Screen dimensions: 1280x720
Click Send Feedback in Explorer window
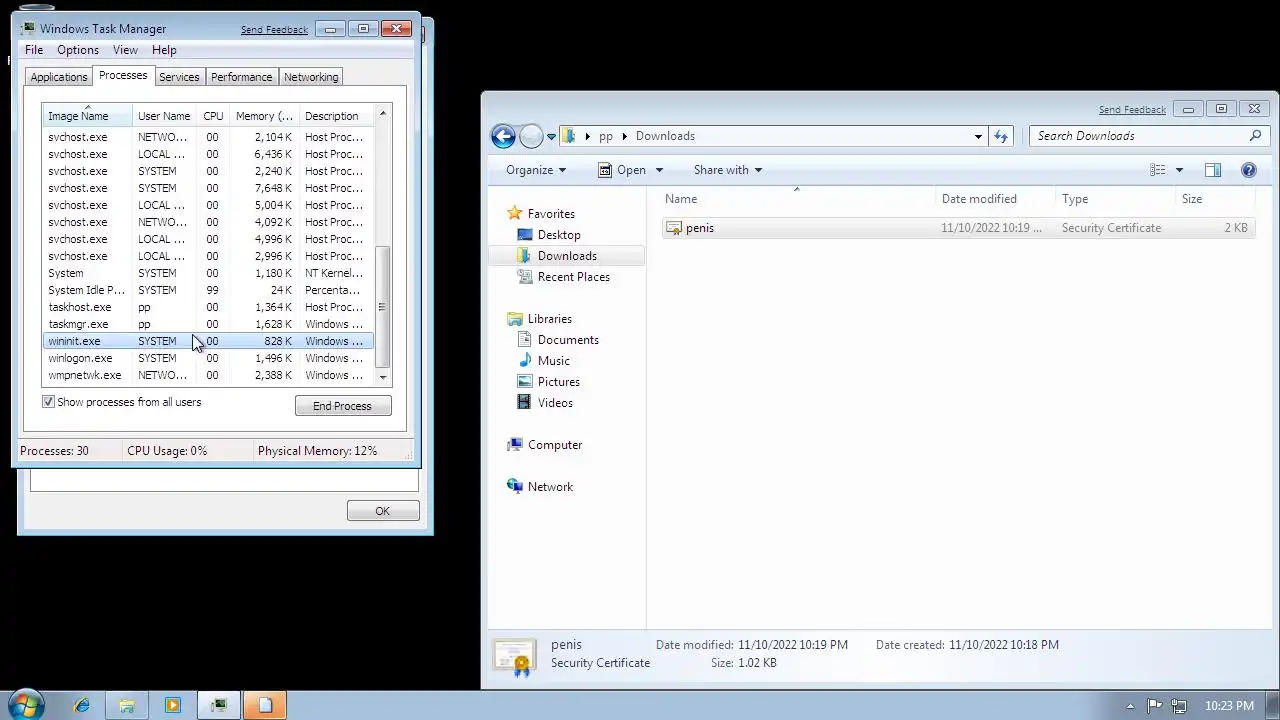click(x=1132, y=110)
